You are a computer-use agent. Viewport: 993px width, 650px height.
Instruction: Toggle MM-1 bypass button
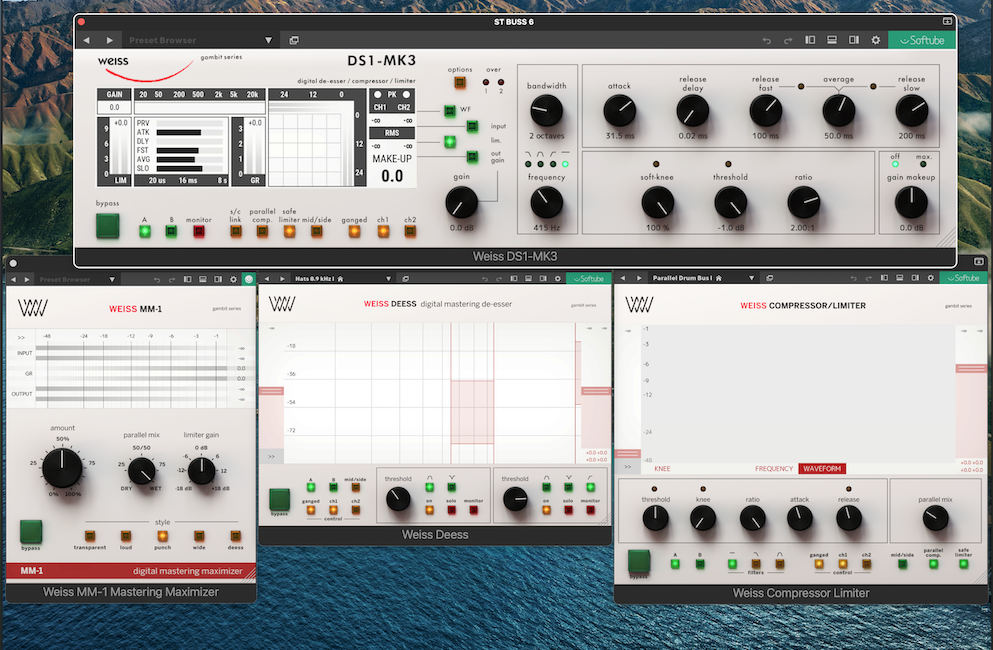click(x=31, y=532)
